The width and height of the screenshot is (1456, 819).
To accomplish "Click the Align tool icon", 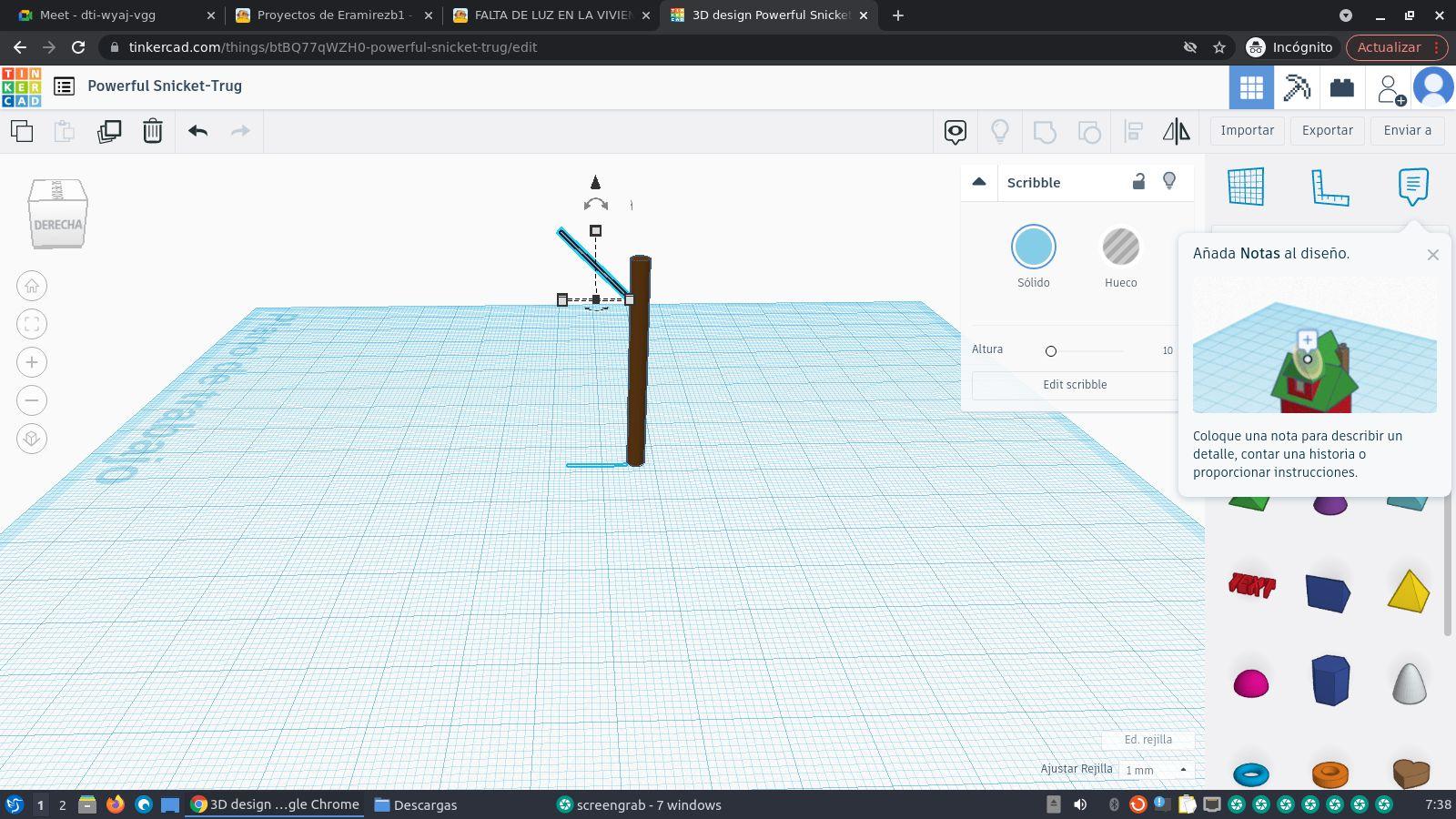I will (x=1134, y=132).
